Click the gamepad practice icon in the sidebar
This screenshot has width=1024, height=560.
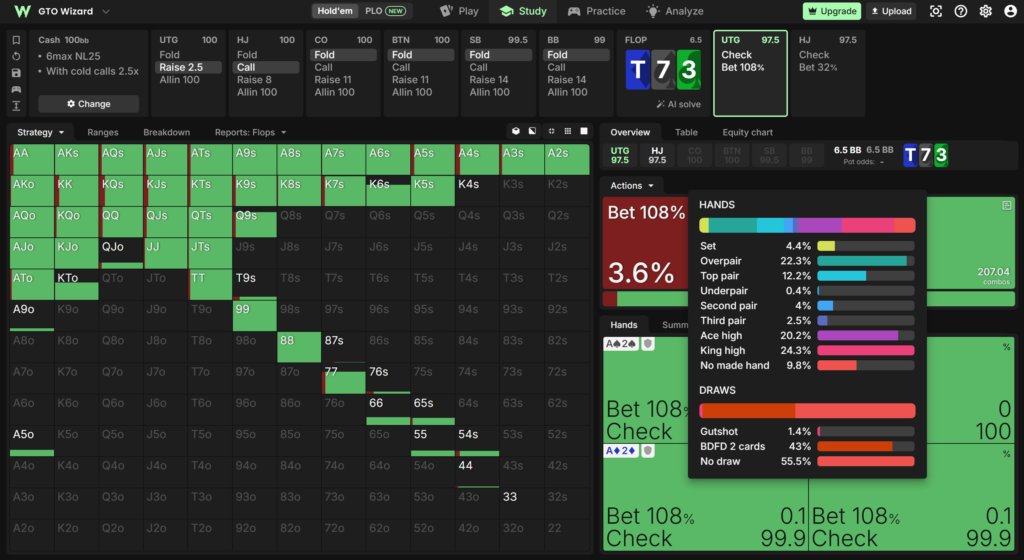(16, 89)
